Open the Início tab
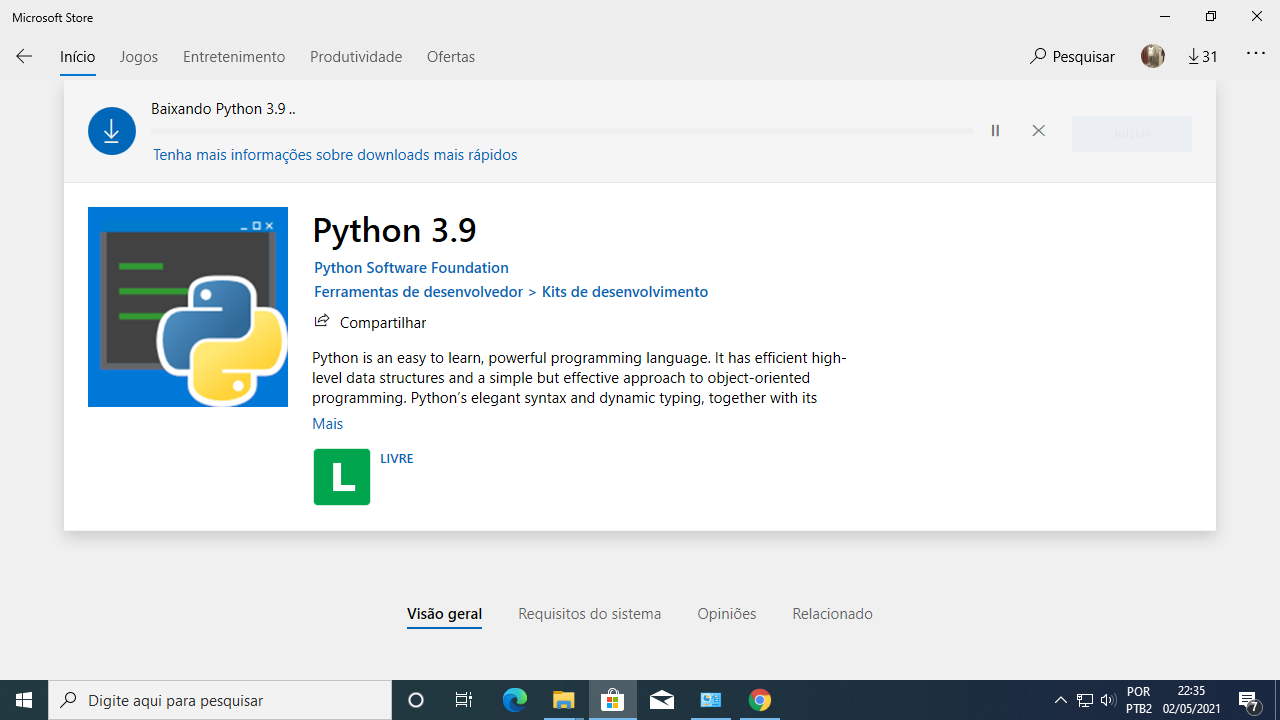Viewport: 1280px width, 720px height. pyautogui.click(x=78, y=57)
